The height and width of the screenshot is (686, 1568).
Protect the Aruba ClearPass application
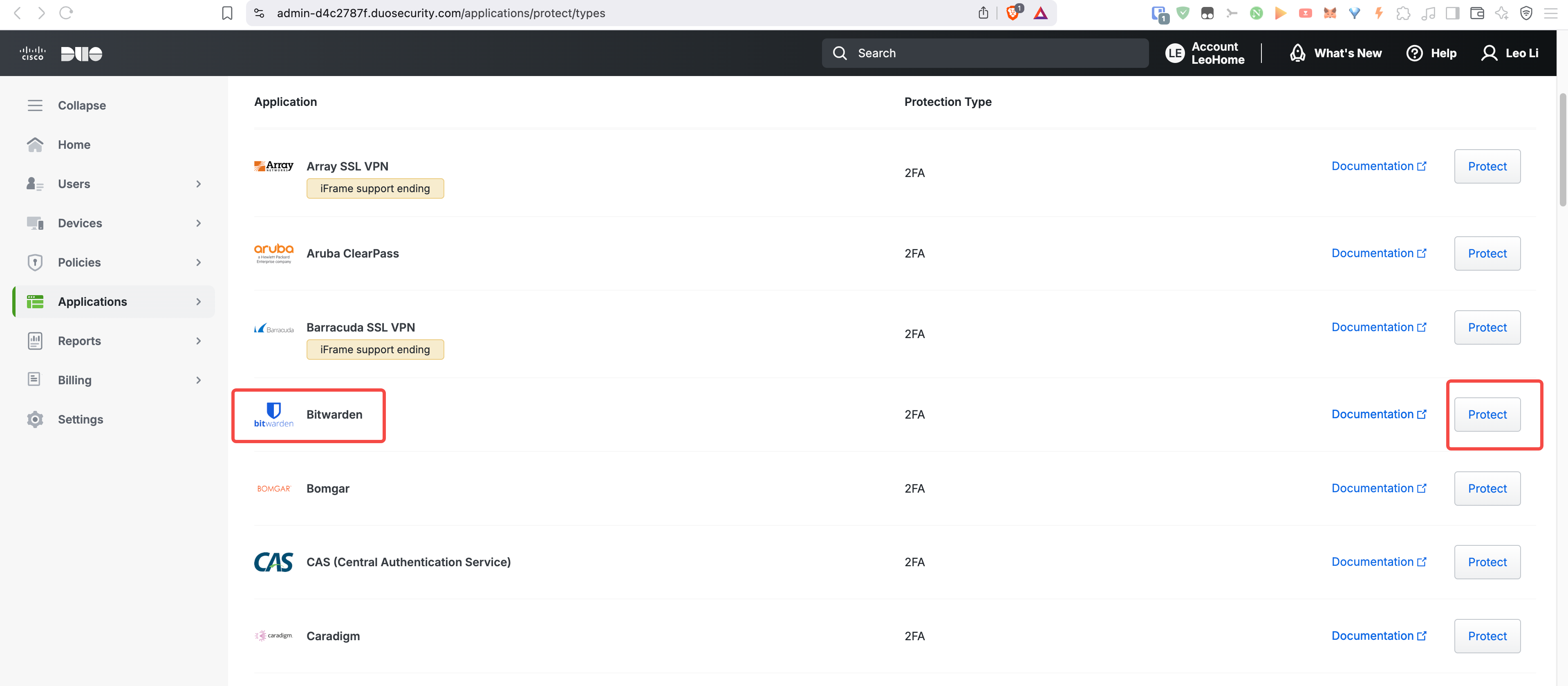[1487, 253]
